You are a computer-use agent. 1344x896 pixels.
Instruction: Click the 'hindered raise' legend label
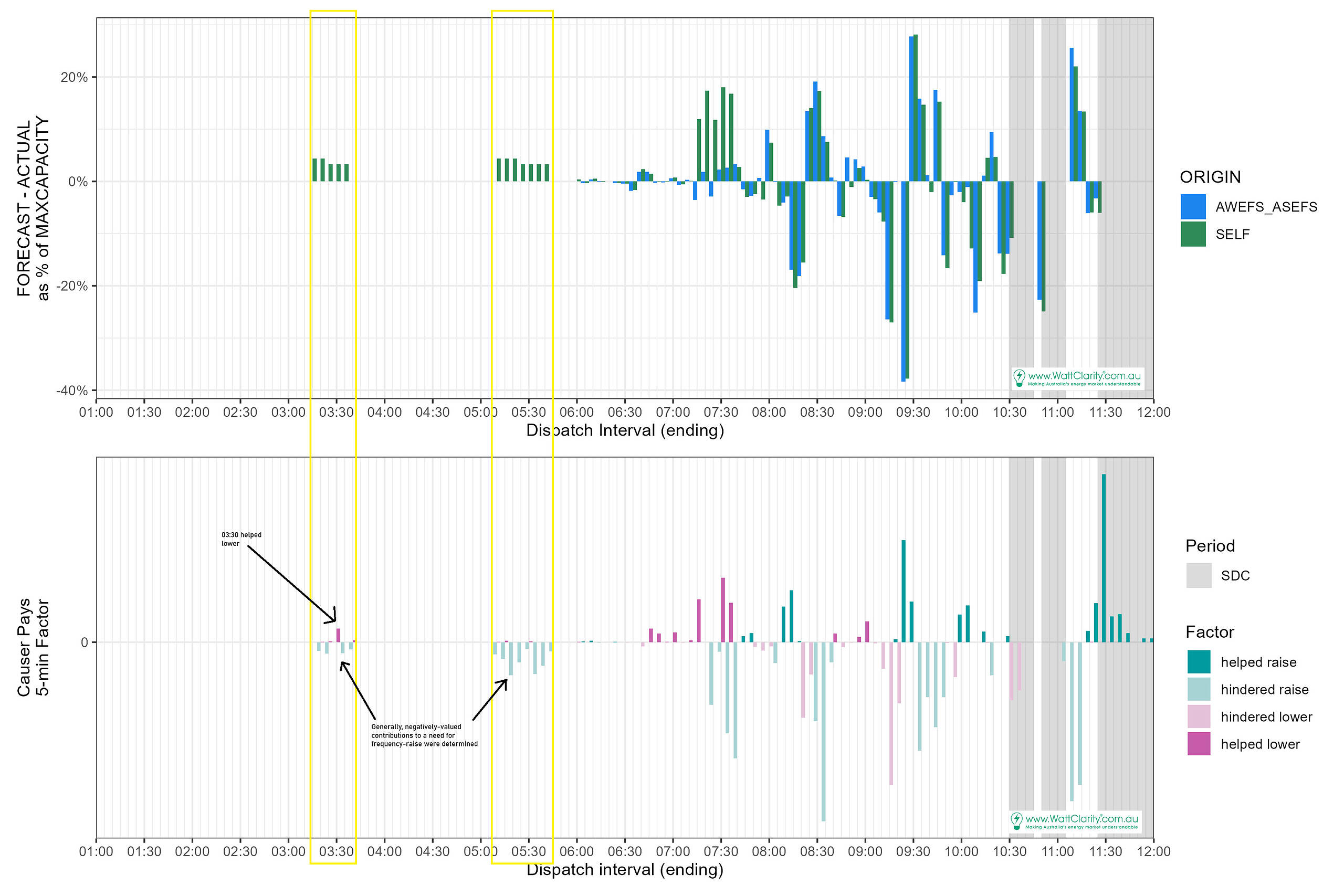pos(1265,690)
